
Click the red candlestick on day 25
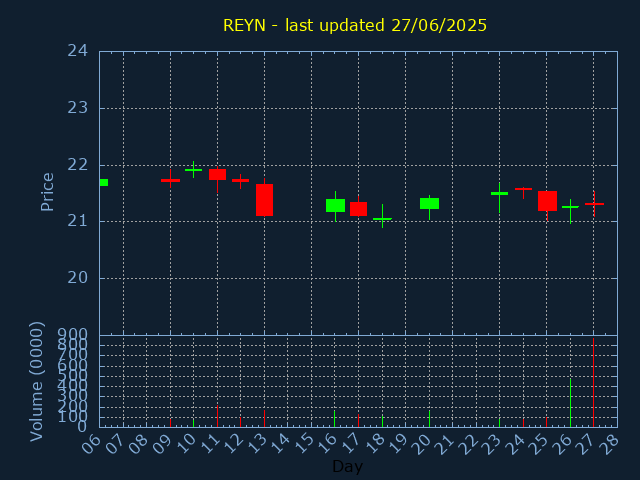(547, 201)
